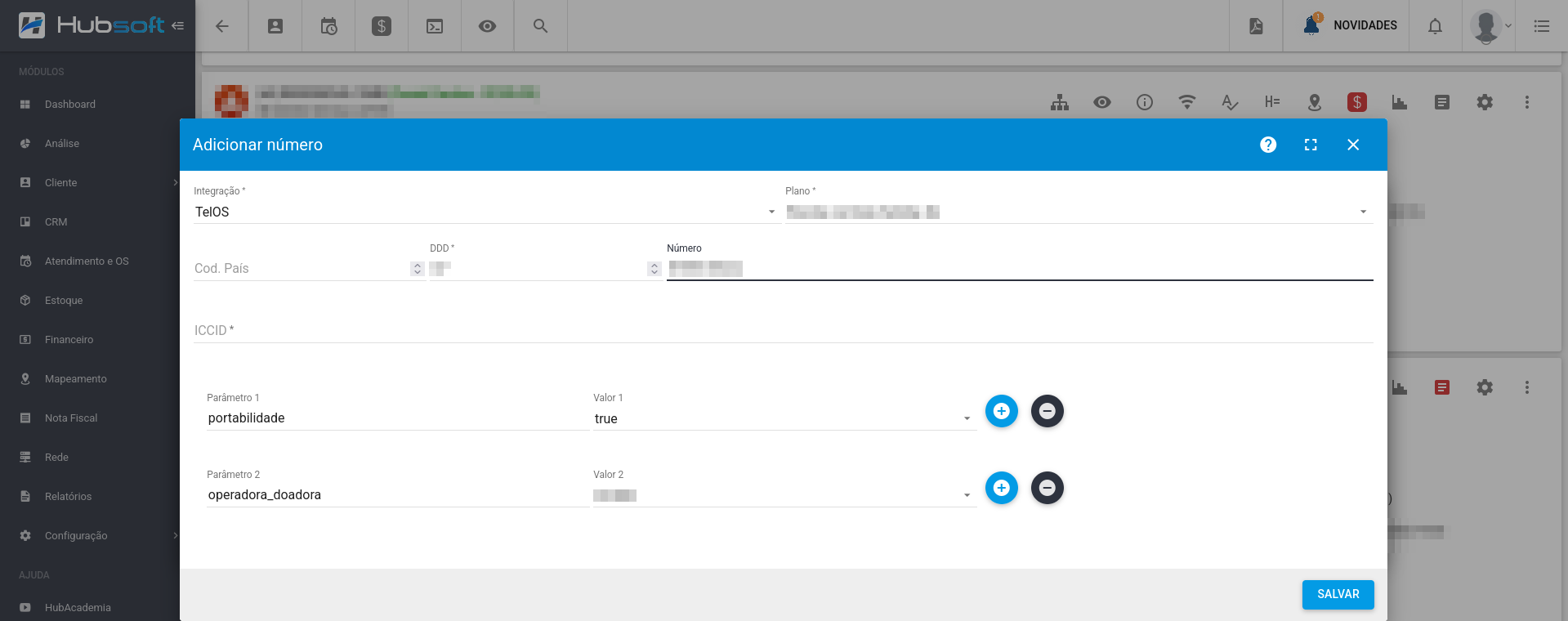The width and height of the screenshot is (1568, 621).
Task: Open the Plano dropdown
Action: click(x=1077, y=212)
